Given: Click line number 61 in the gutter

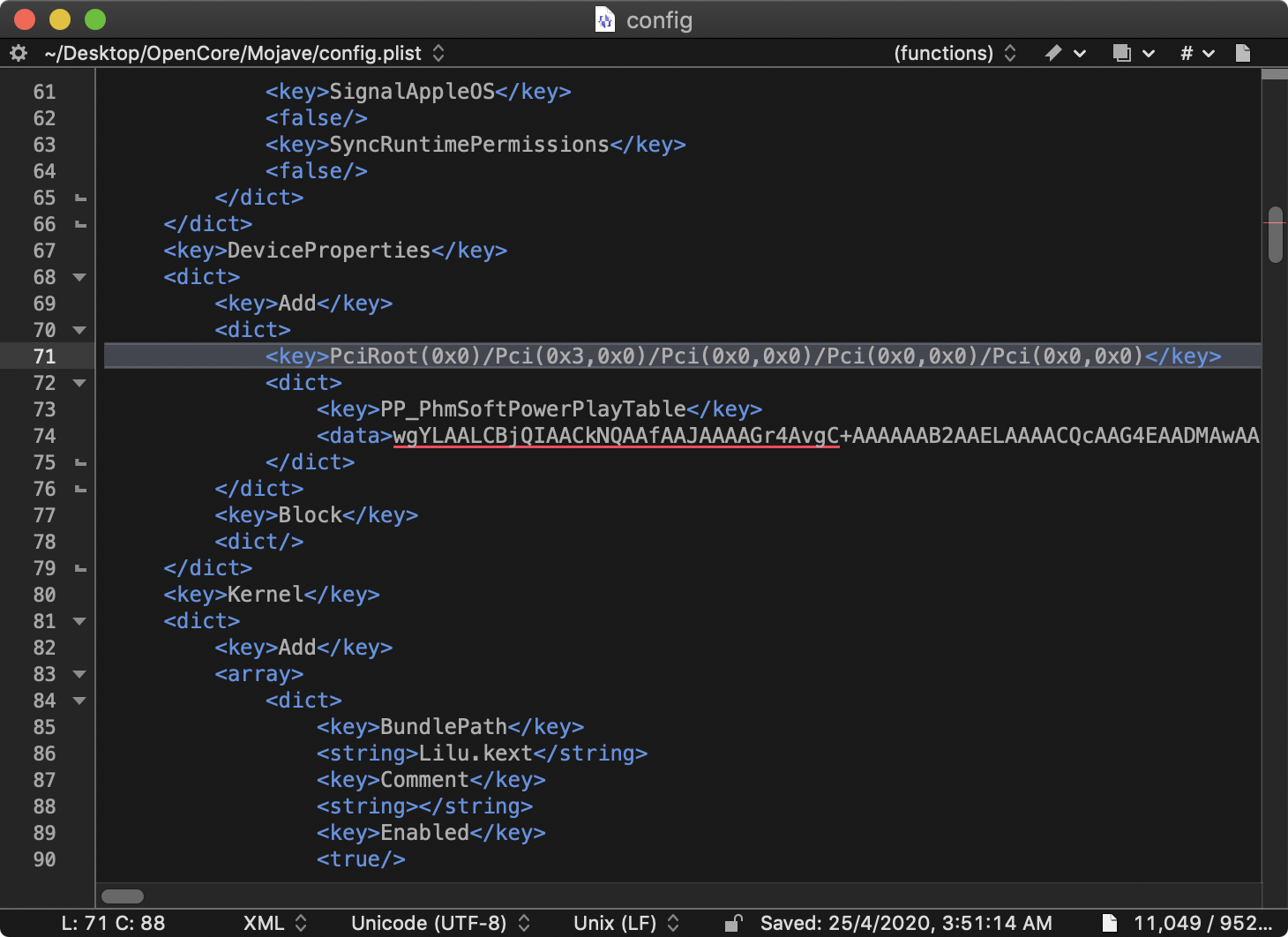Looking at the screenshot, I should [44, 92].
